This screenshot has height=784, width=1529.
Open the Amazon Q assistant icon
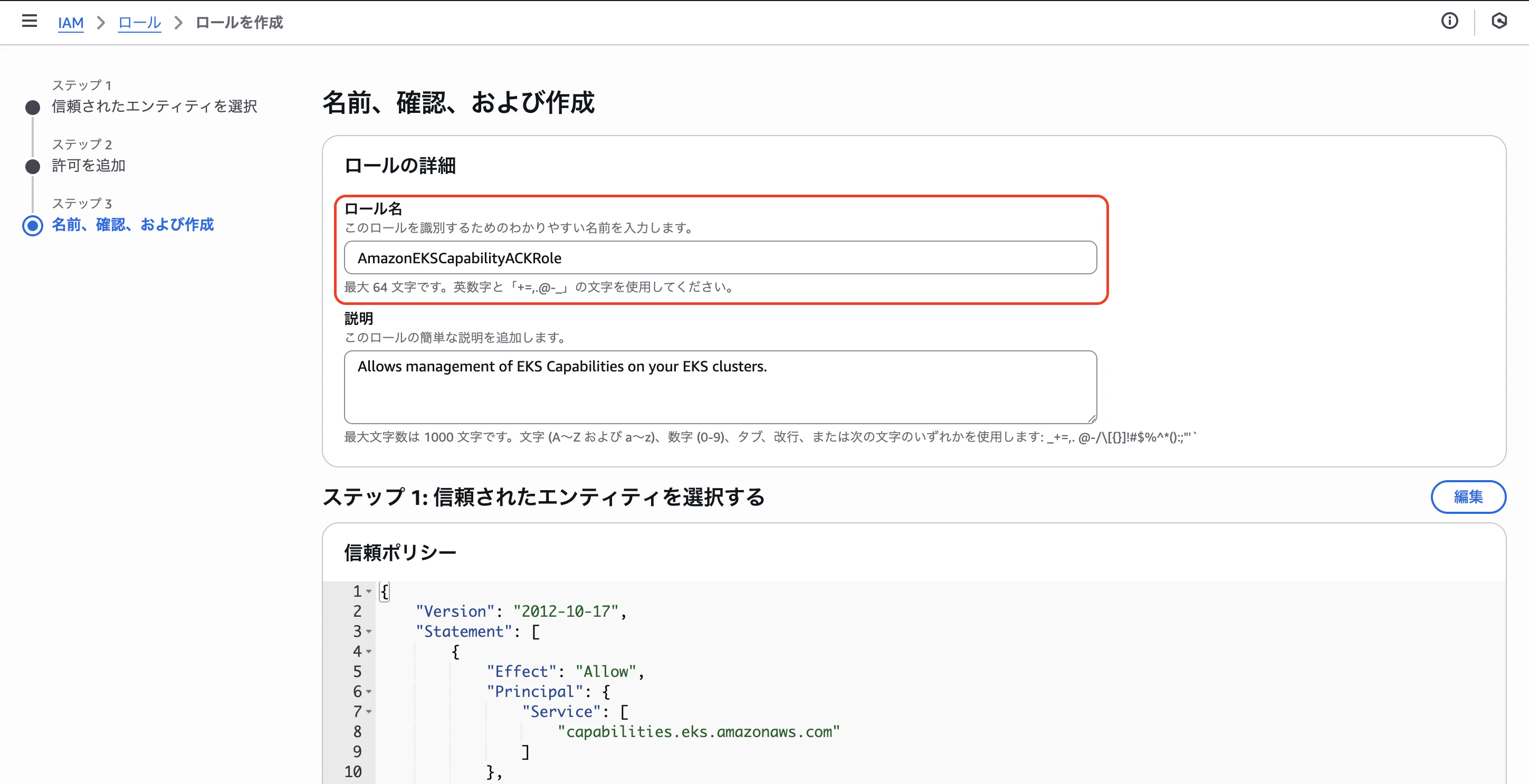1500,21
